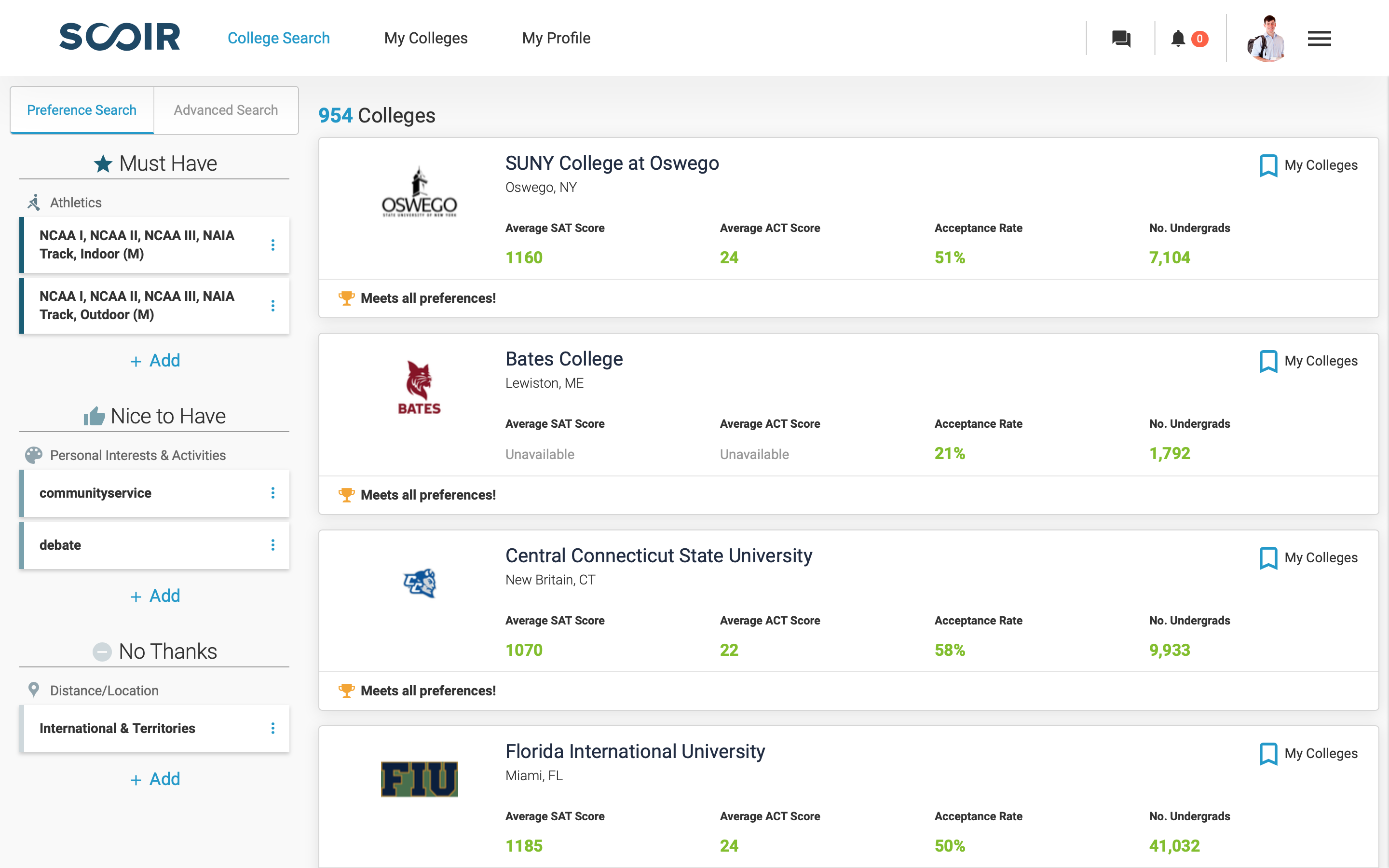1389x868 pixels.
Task: Click Lewiston, ME location text
Action: (x=544, y=383)
